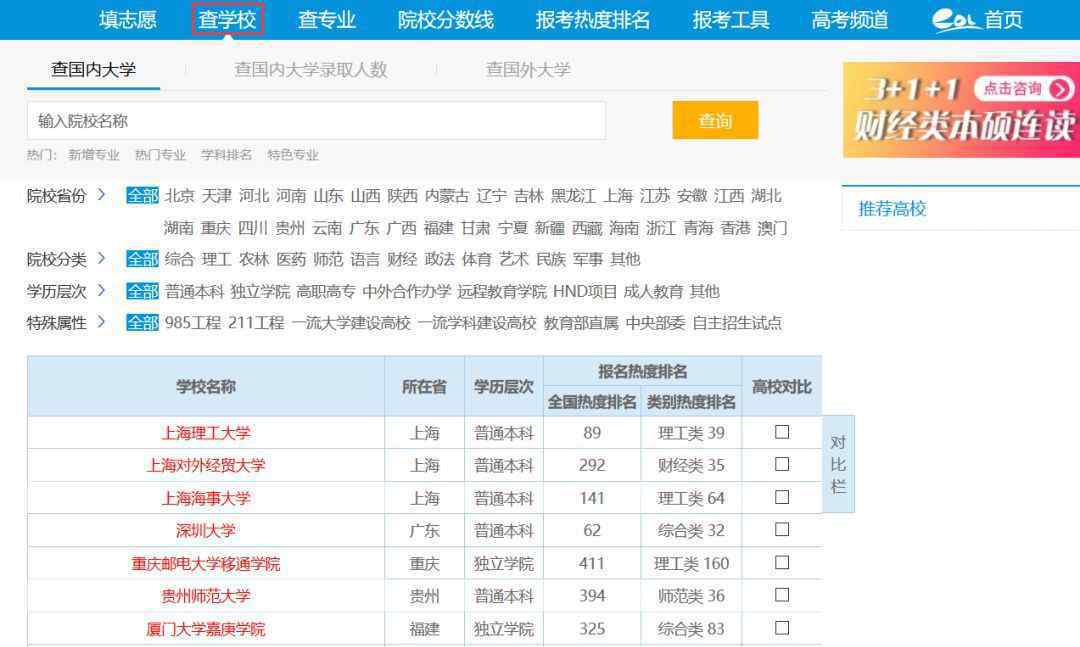This screenshot has width=1080, height=647.
Task: Filter by attribute 教育部直属
Action: (x=581, y=322)
